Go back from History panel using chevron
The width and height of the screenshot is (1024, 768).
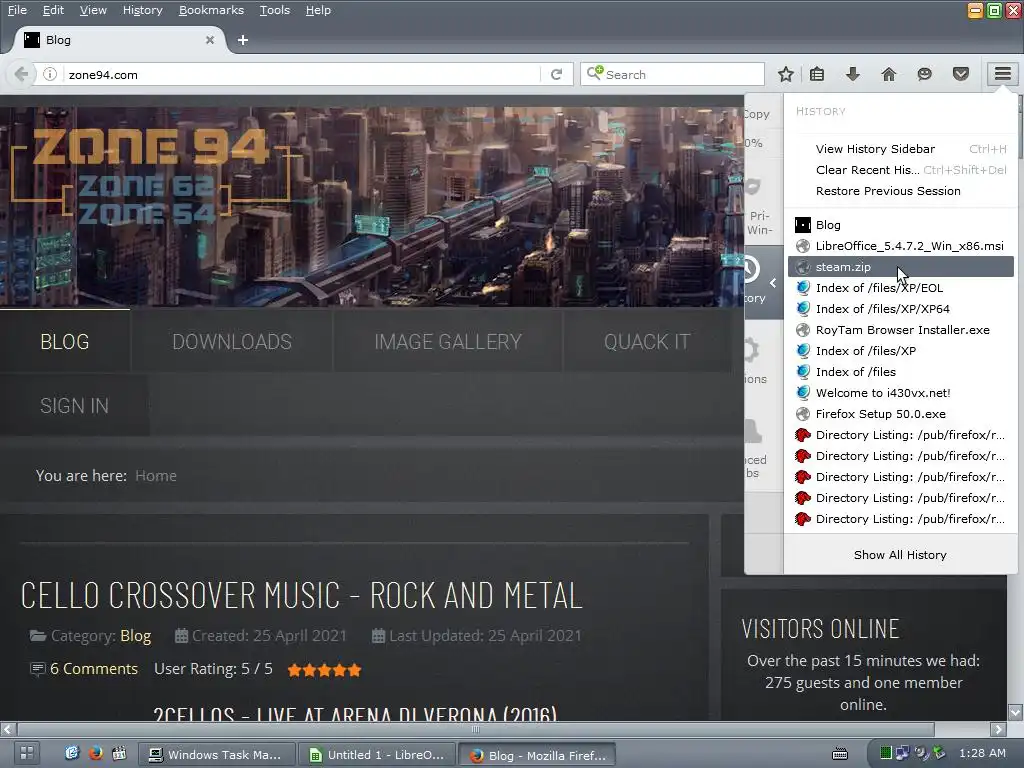(773, 283)
